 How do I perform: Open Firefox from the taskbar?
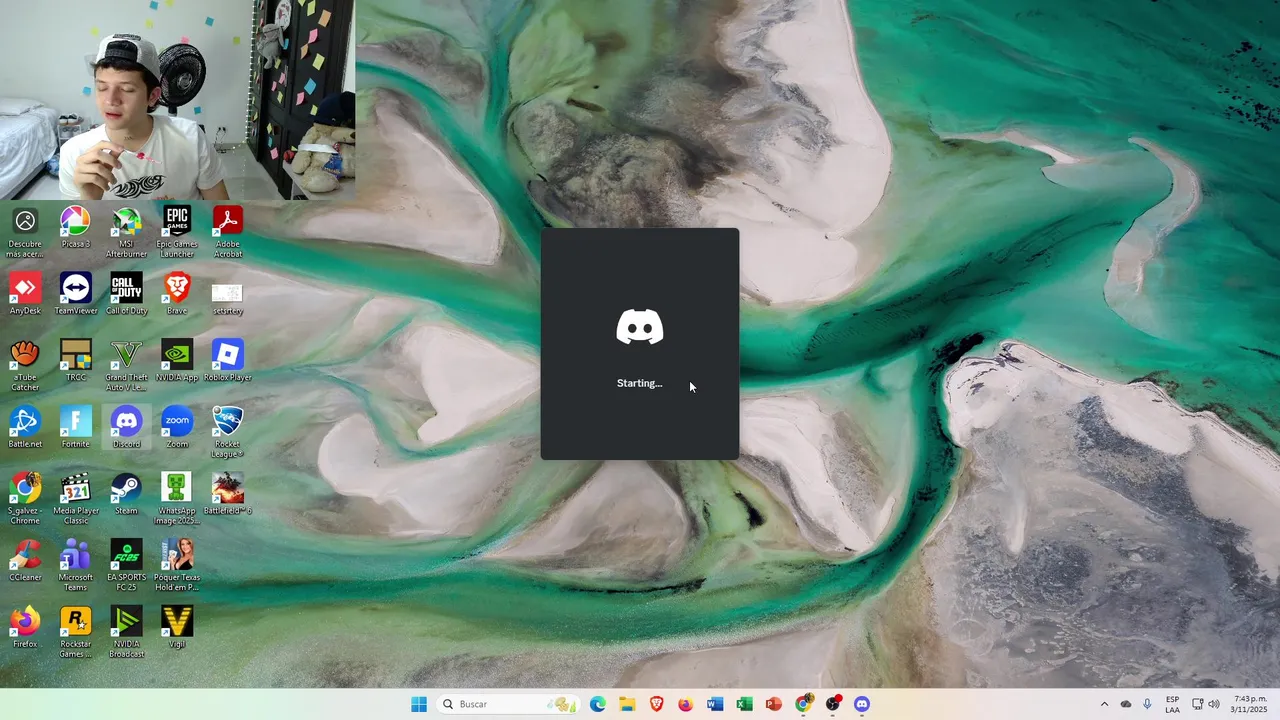(685, 704)
